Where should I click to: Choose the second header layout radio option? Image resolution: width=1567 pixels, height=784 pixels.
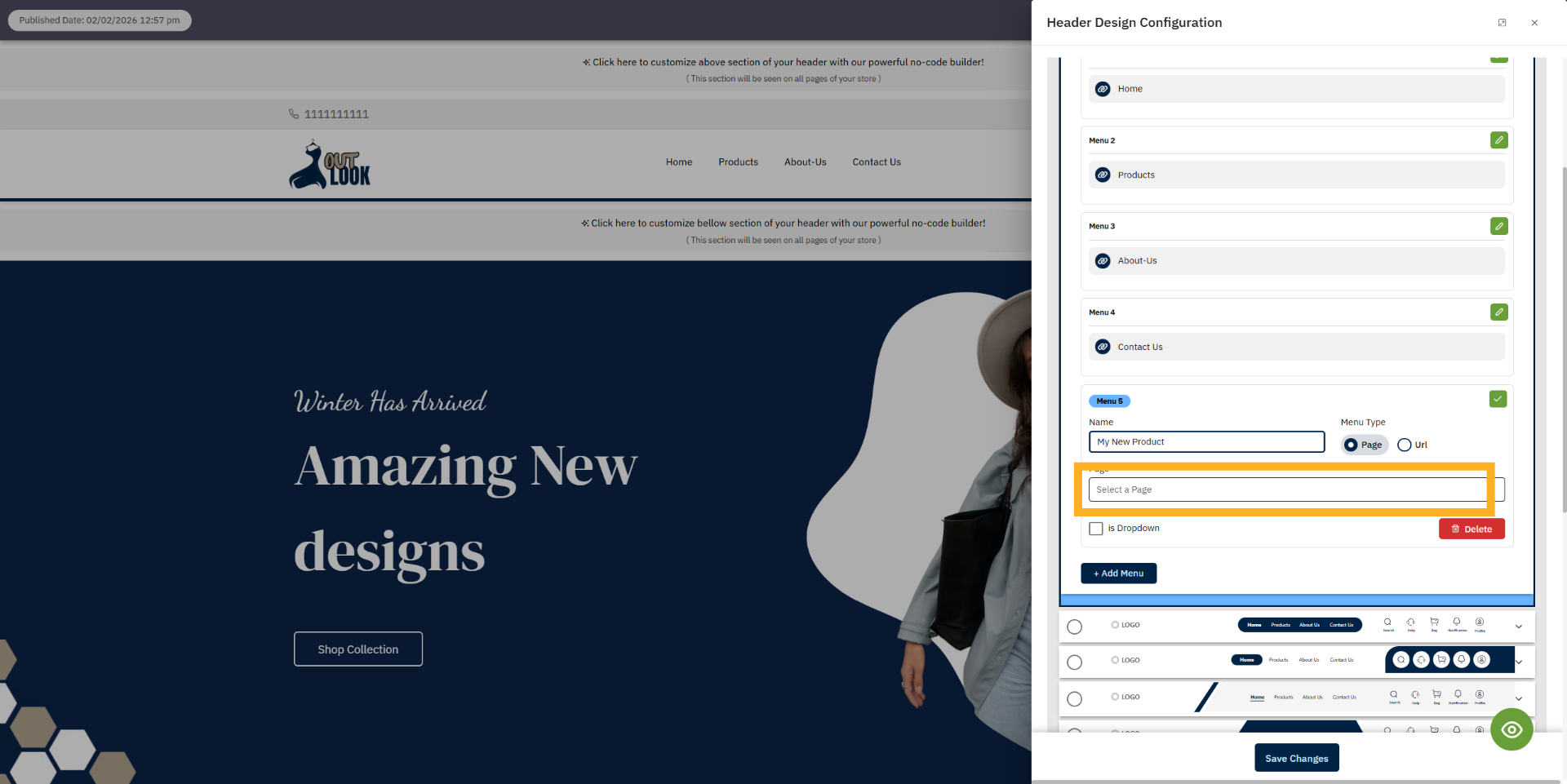[x=1074, y=662]
